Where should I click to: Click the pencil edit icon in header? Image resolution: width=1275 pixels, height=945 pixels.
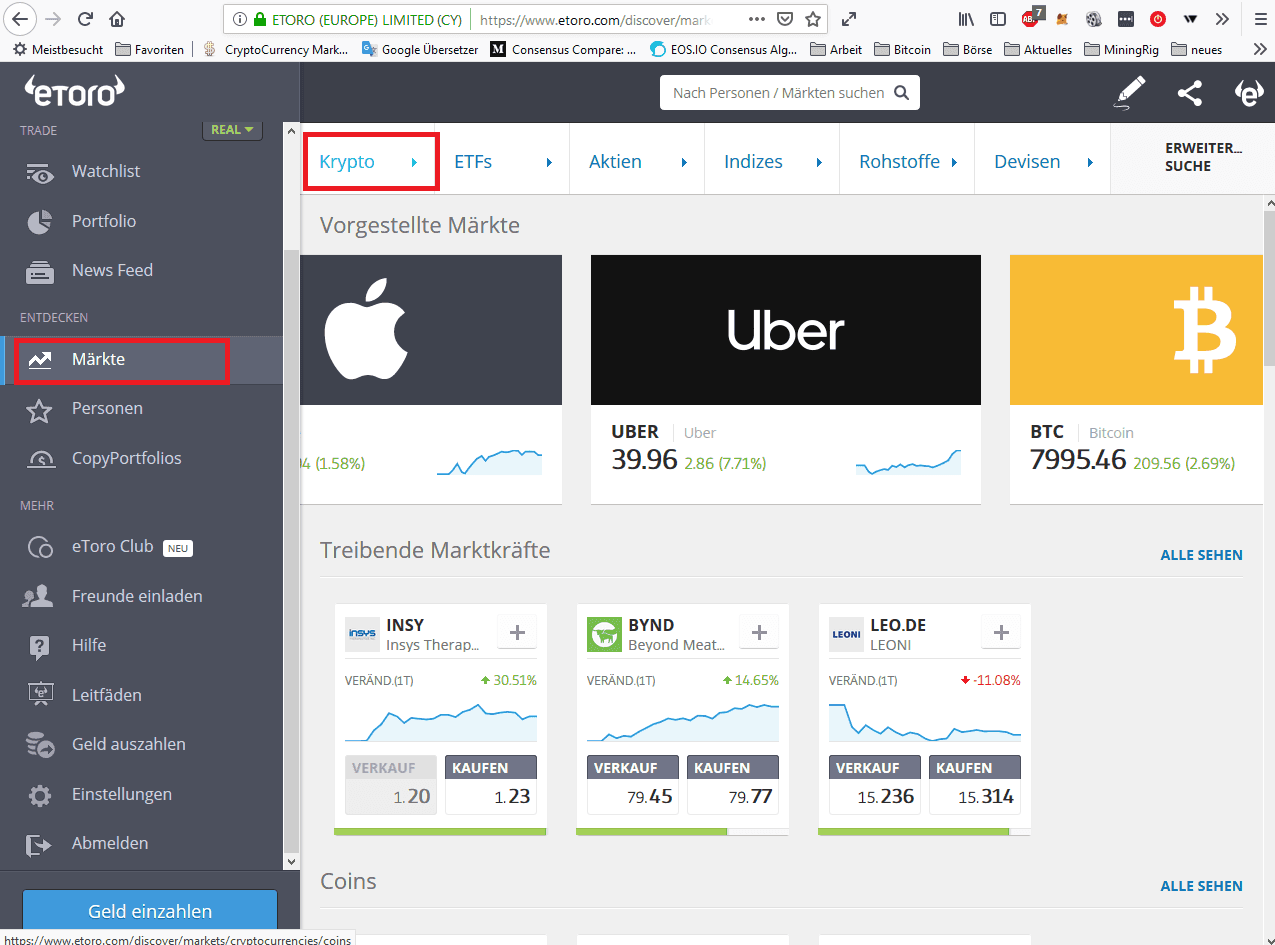click(x=1129, y=93)
